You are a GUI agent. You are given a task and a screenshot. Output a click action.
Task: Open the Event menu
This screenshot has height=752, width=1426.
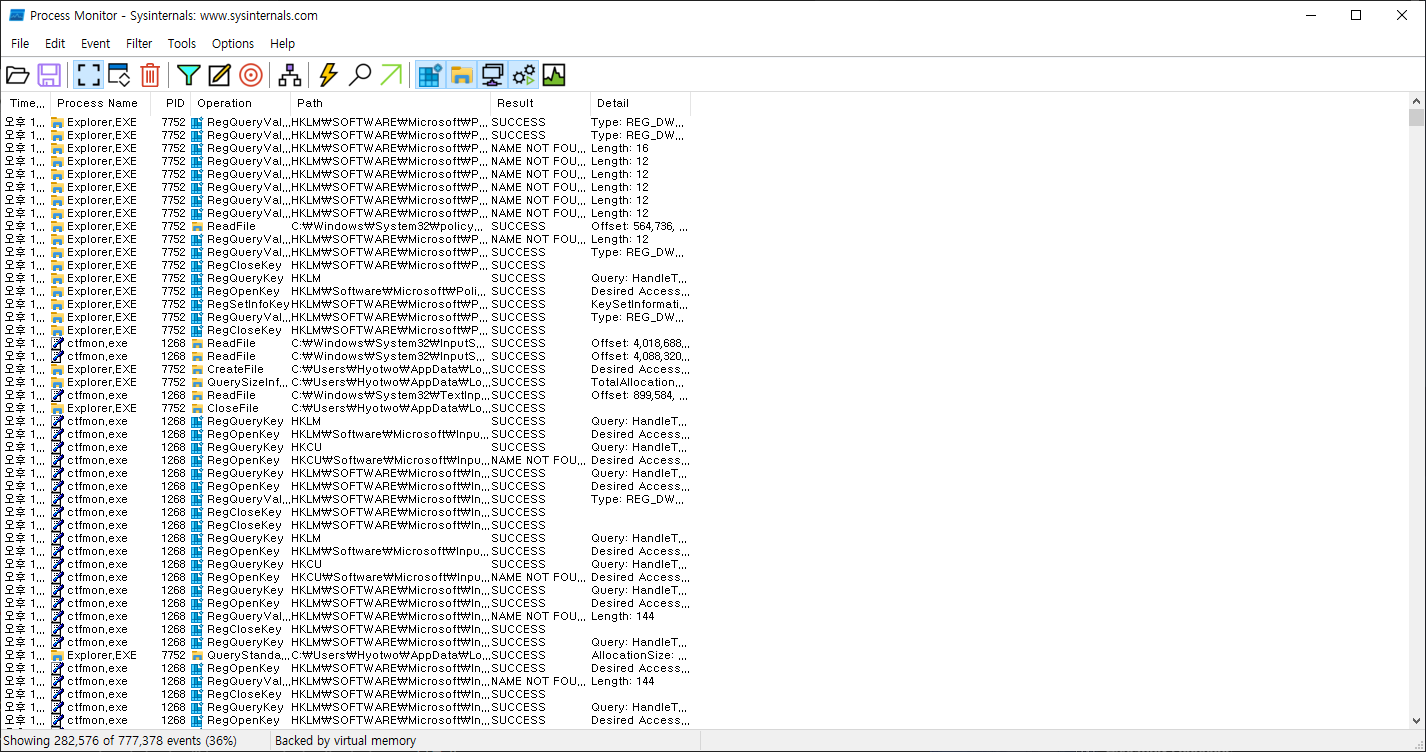pyautogui.click(x=96, y=43)
